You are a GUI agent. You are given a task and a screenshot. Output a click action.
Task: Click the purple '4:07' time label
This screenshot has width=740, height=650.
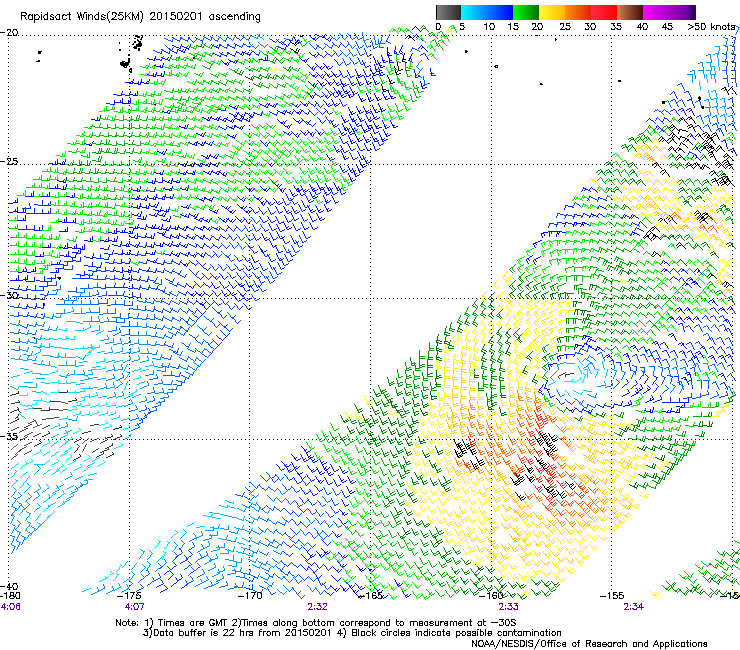pyautogui.click(x=135, y=607)
